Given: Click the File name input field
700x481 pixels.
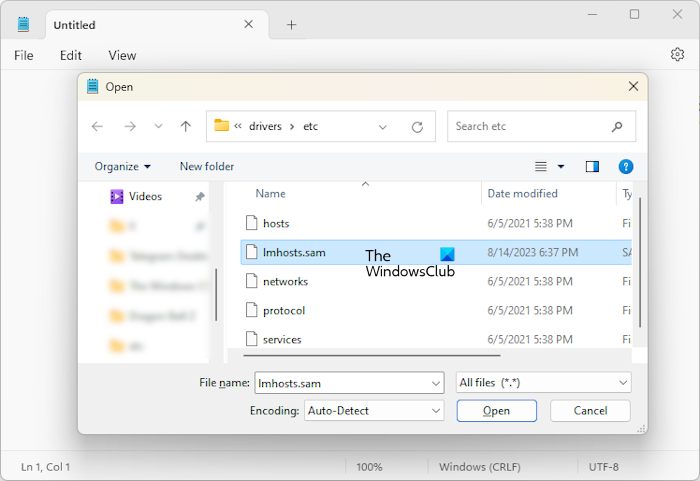Looking at the screenshot, I should click(x=340, y=382).
